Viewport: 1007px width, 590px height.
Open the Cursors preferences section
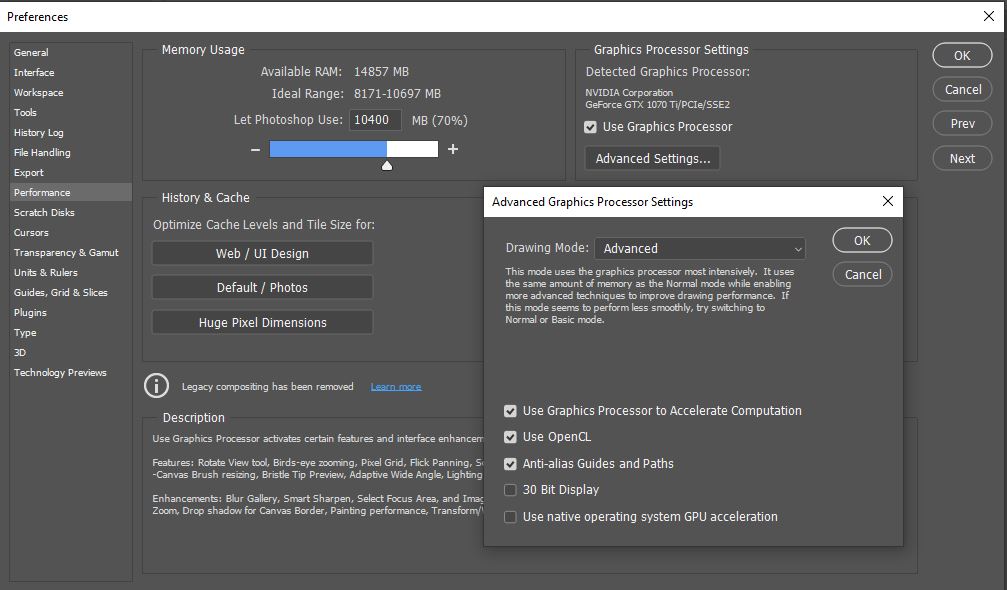[x=31, y=232]
